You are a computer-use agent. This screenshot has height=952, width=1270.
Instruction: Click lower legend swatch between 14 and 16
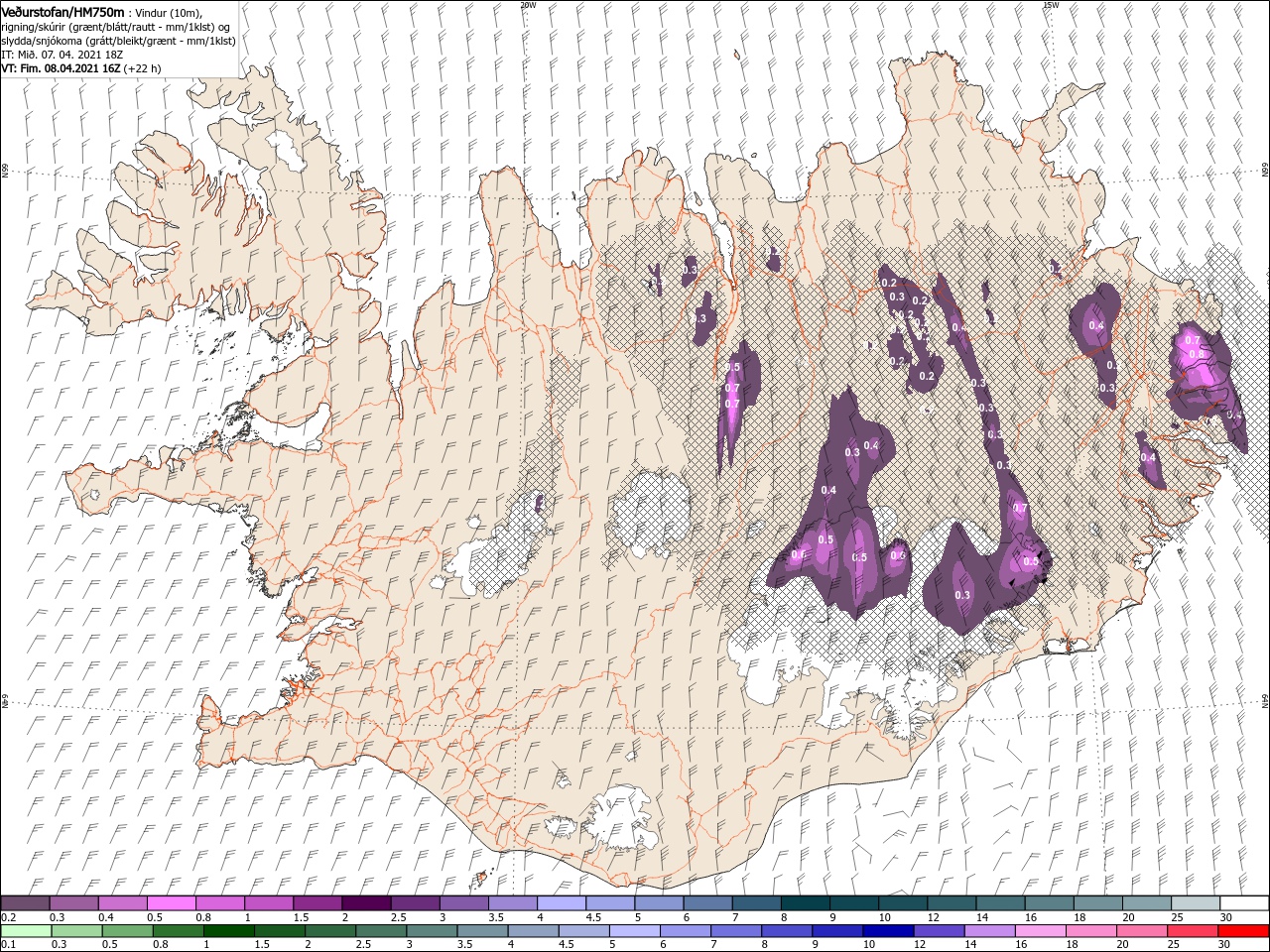(988, 931)
